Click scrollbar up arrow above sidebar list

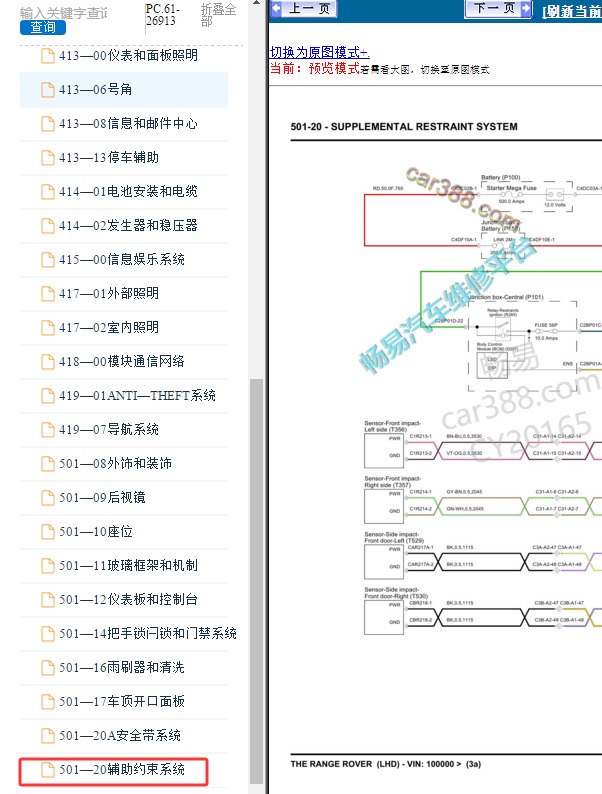pyautogui.click(x=257, y=3)
